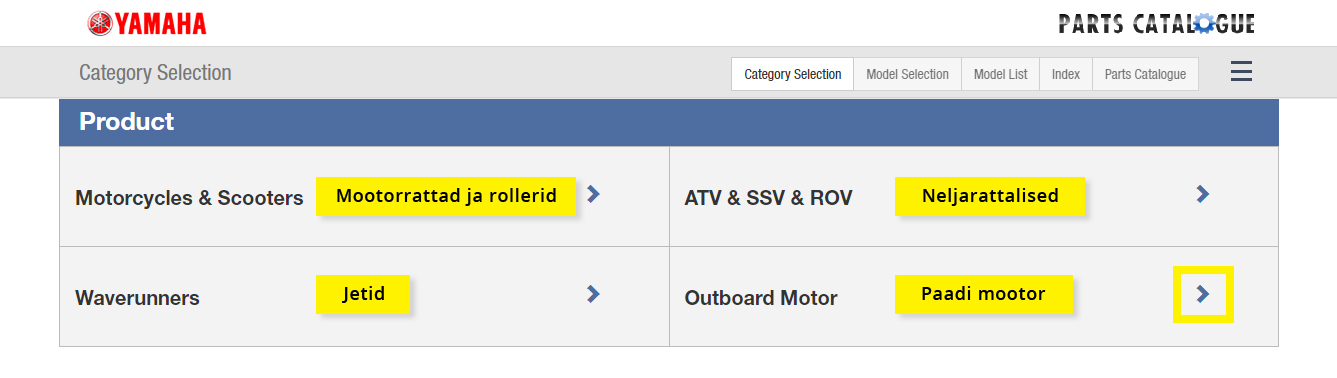This screenshot has height=378, width=1337.
Task: Open the hamburger menu icon
Action: 1241,72
